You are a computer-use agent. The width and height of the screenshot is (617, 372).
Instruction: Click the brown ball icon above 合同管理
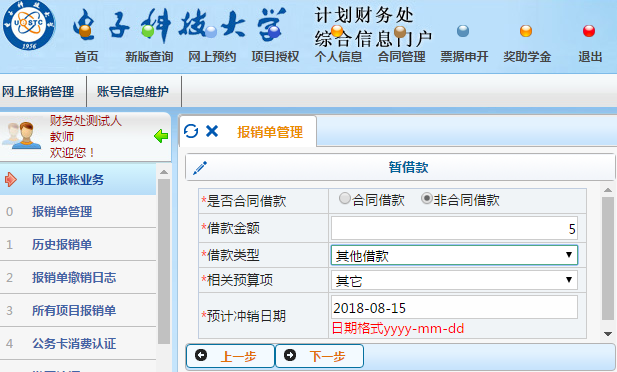point(400,31)
